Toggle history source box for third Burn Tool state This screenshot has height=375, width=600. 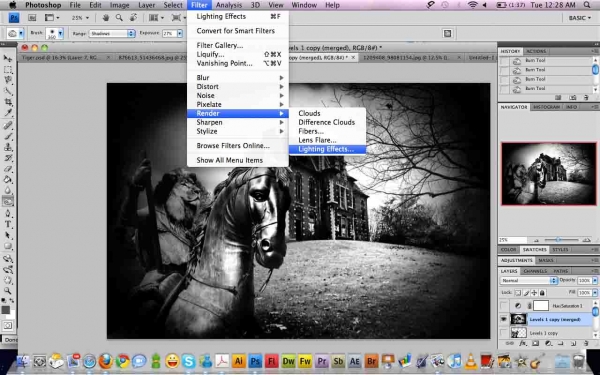point(504,80)
